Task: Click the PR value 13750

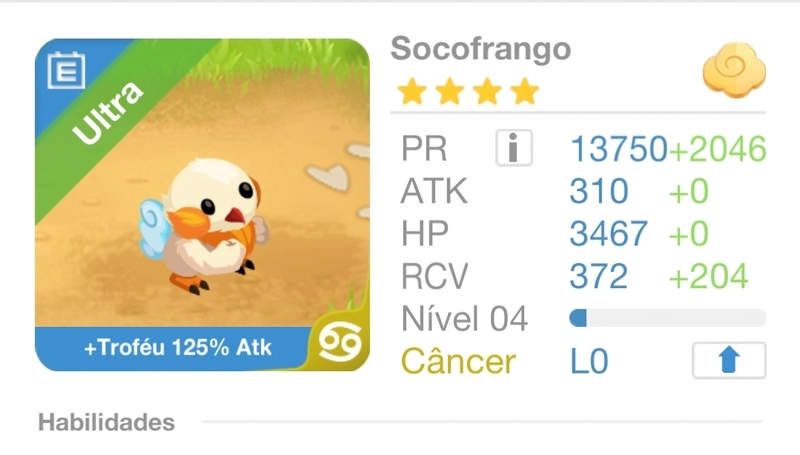Action: pyautogui.click(x=618, y=149)
